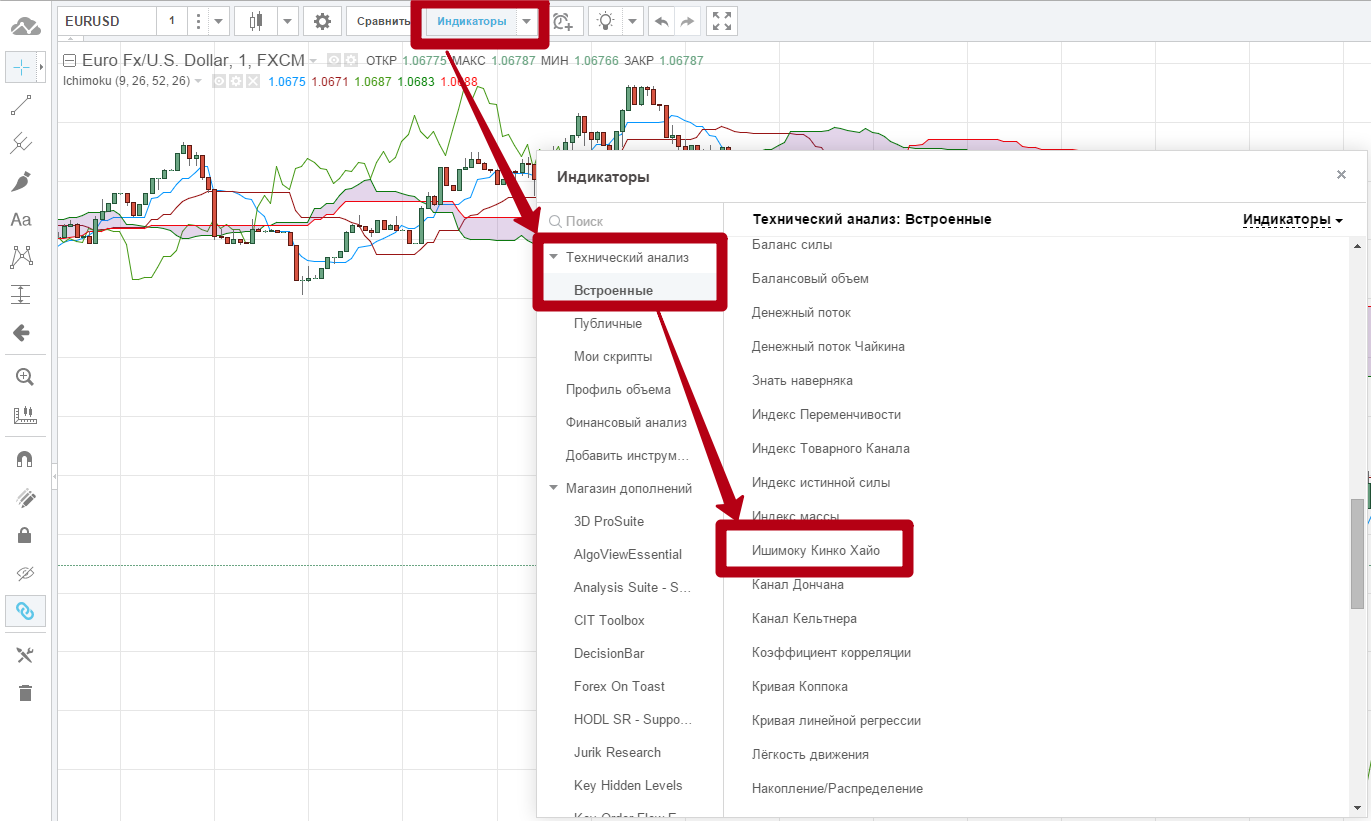Click the EURUSD symbol input field
This screenshot has width=1371, height=821.
[107, 21]
